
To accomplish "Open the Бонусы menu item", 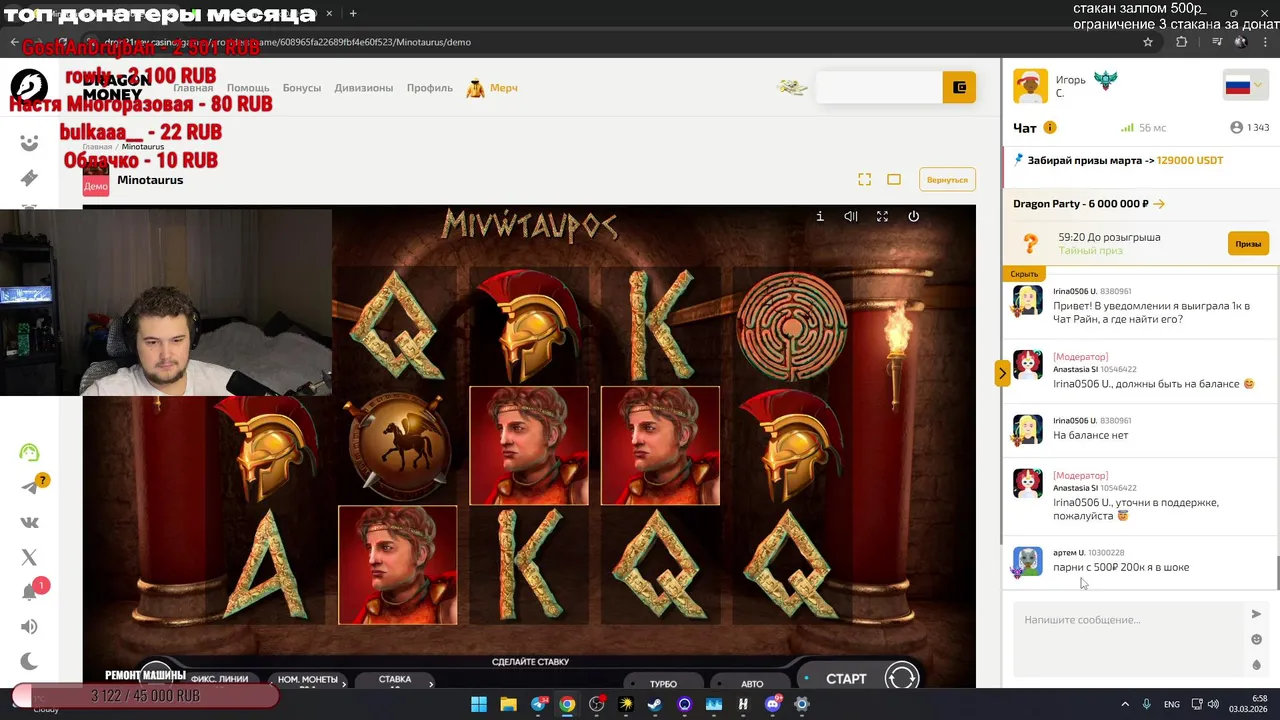I will [302, 88].
